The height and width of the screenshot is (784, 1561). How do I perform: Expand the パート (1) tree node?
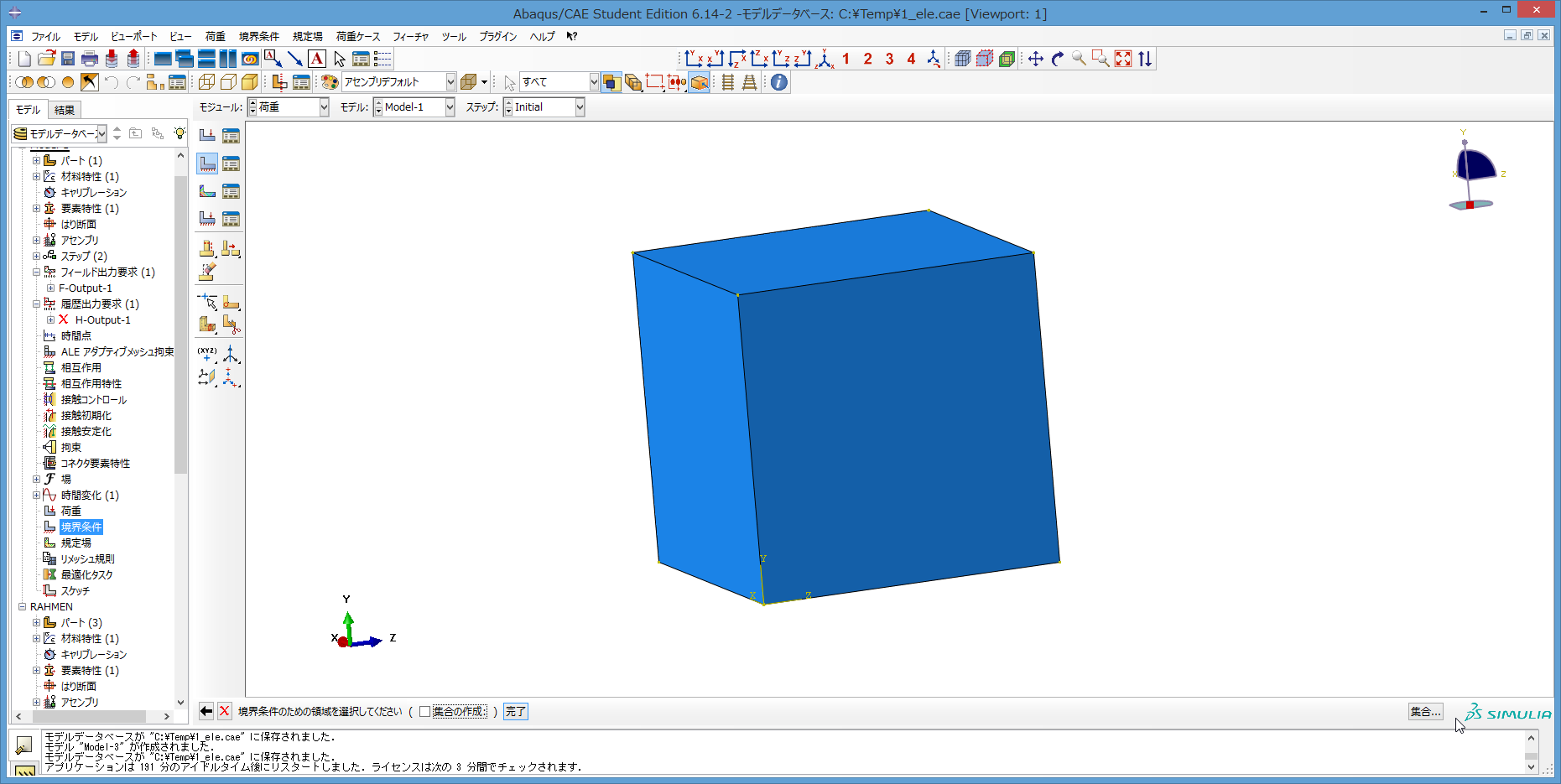[x=36, y=160]
